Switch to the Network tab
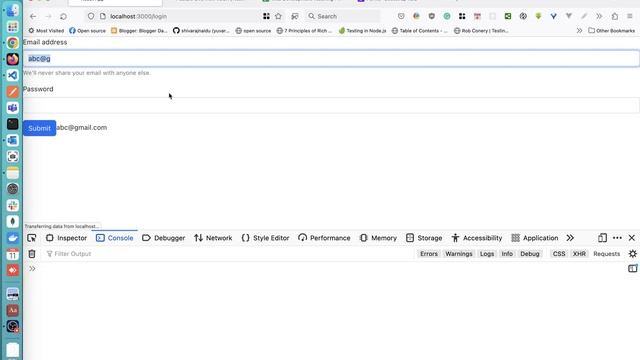The height and width of the screenshot is (360, 640). (x=213, y=238)
